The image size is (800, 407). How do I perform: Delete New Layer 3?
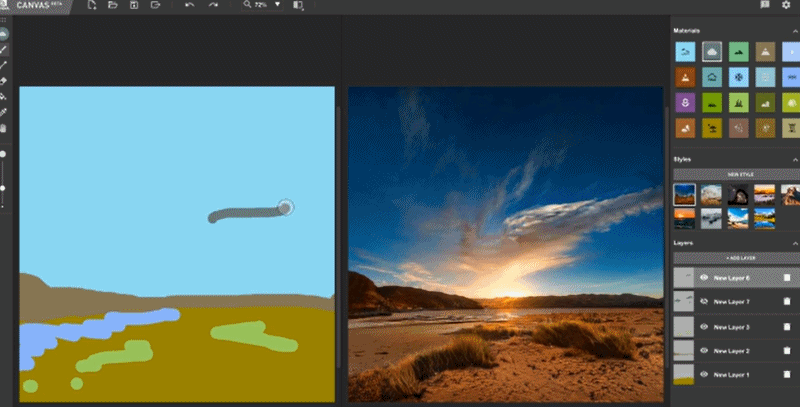click(x=787, y=326)
